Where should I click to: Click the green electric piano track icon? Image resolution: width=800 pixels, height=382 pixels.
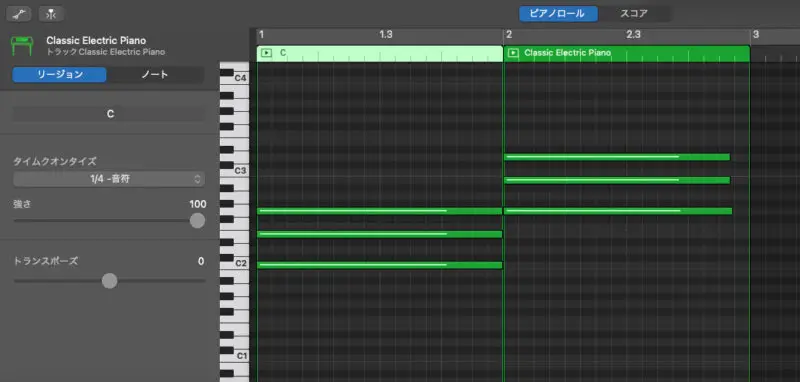[22, 46]
